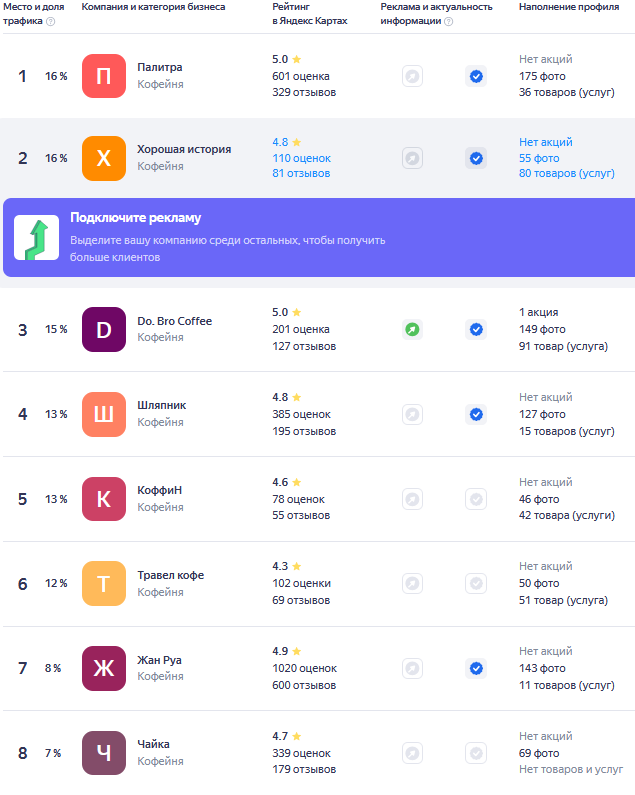Open the Do. Bro Coffee purple logo
Viewport: 635px width, 795px height.
[104, 330]
